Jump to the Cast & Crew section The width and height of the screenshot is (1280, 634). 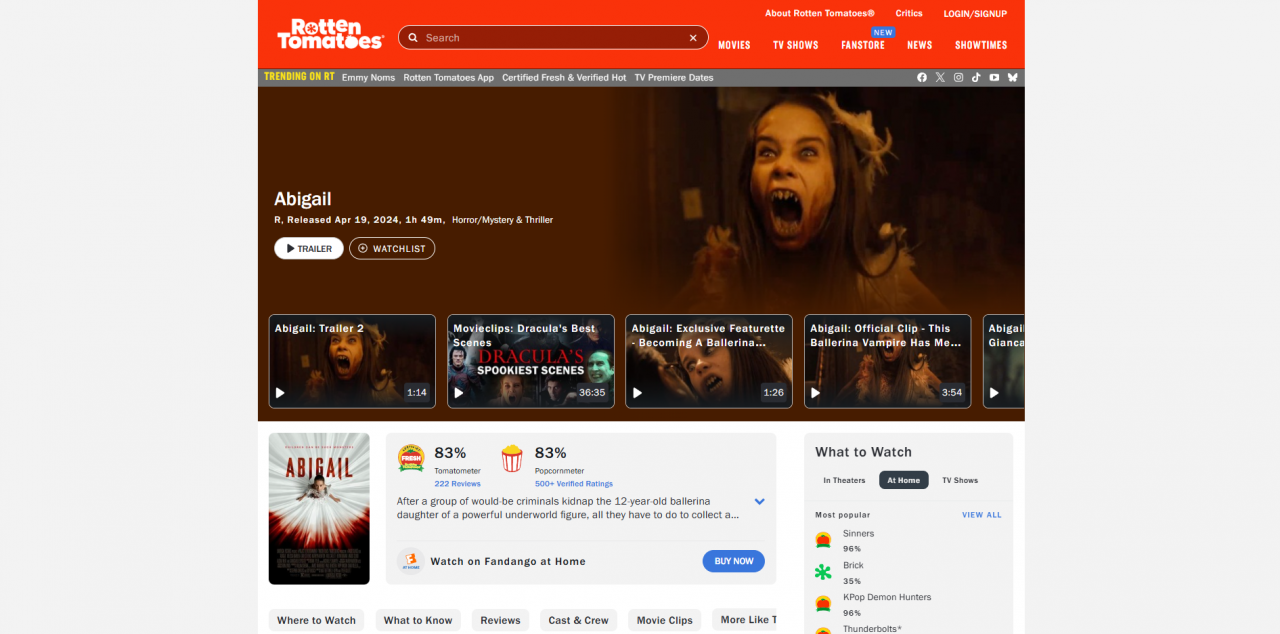578,620
